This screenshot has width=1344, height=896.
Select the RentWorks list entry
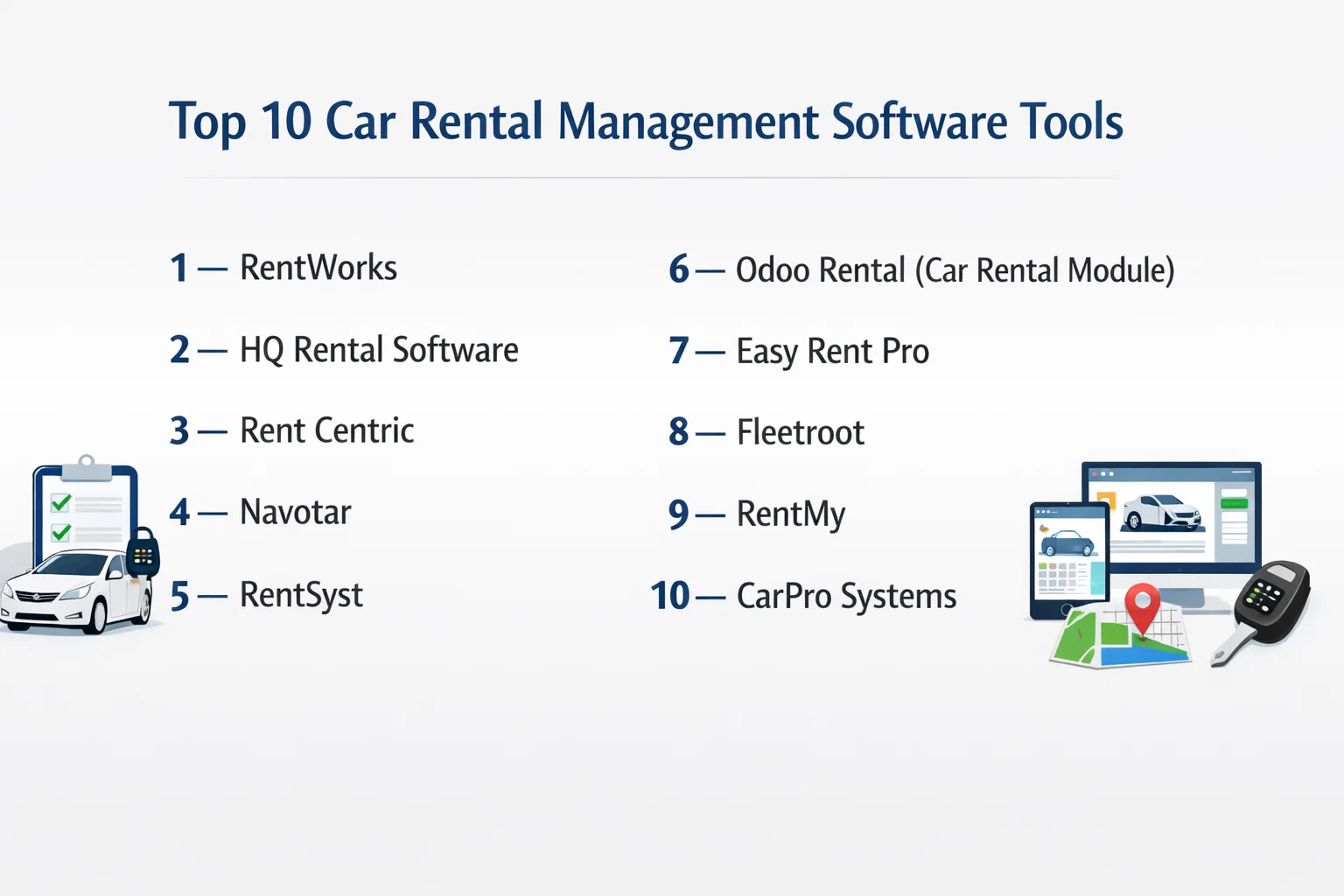[318, 268]
